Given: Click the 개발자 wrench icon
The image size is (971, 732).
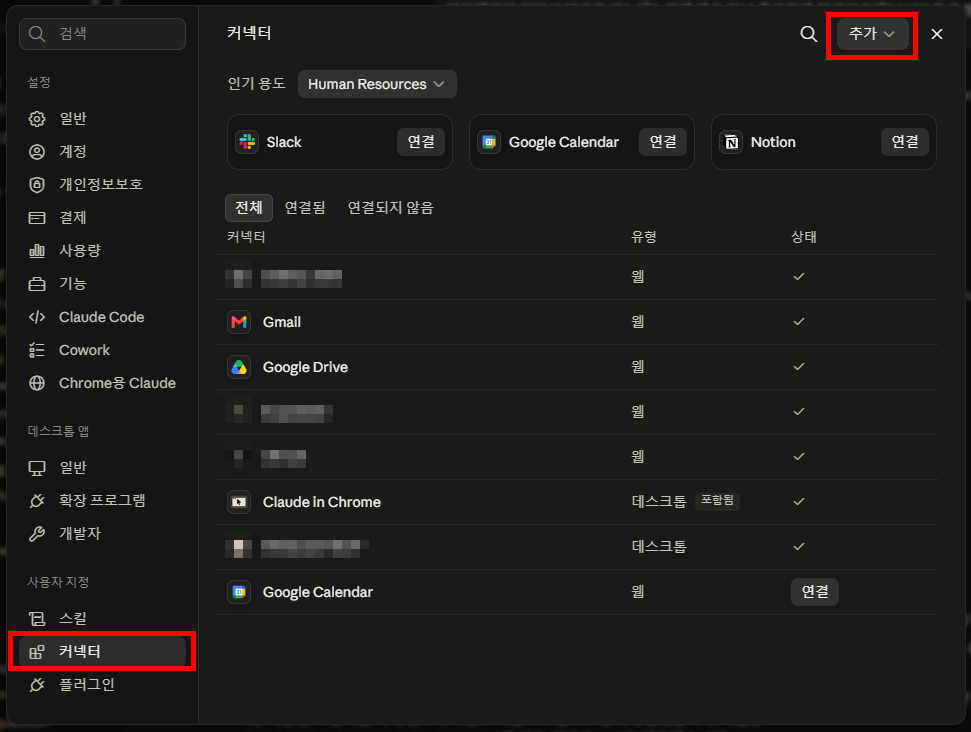Looking at the screenshot, I should pos(37,533).
